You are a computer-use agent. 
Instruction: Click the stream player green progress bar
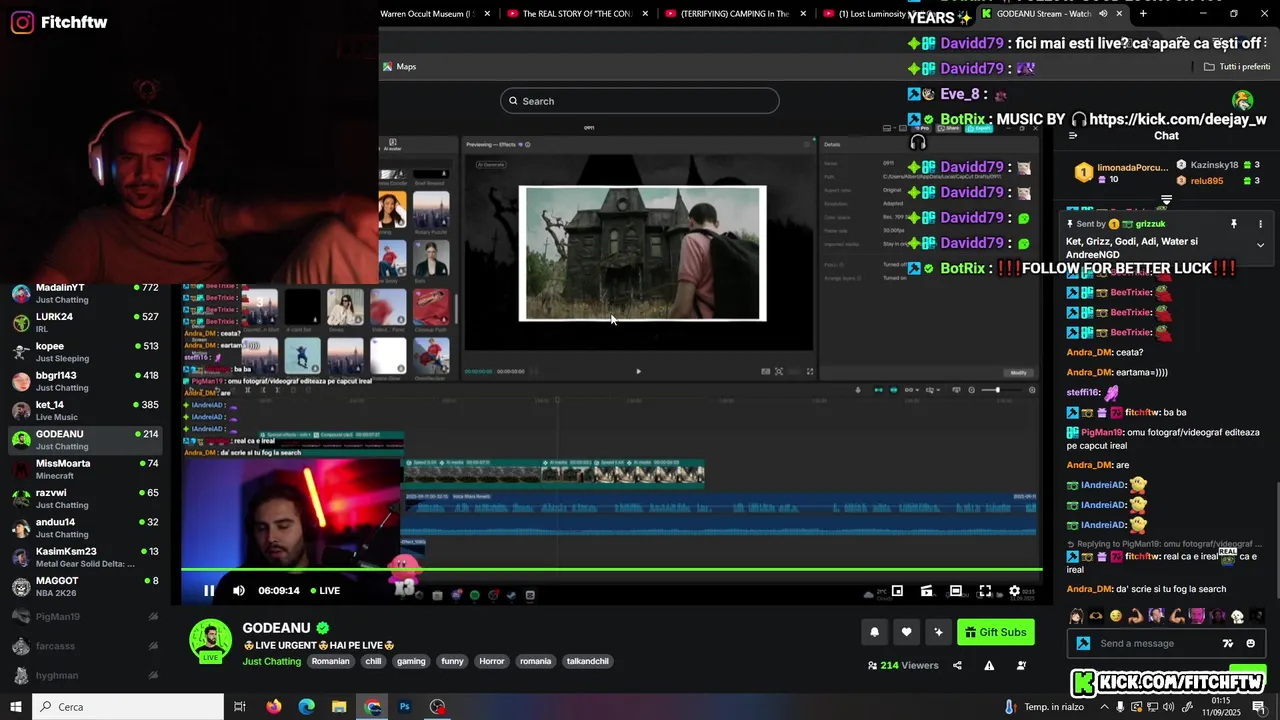point(611,570)
